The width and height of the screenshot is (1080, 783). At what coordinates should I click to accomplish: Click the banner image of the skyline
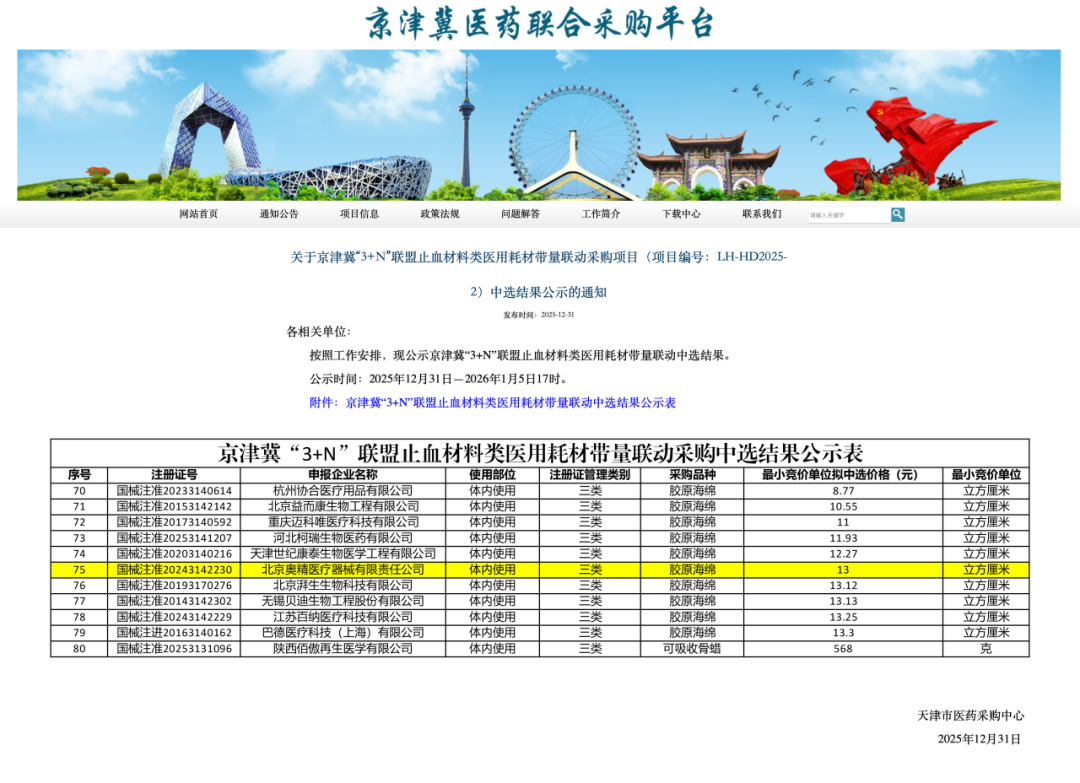(539, 125)
